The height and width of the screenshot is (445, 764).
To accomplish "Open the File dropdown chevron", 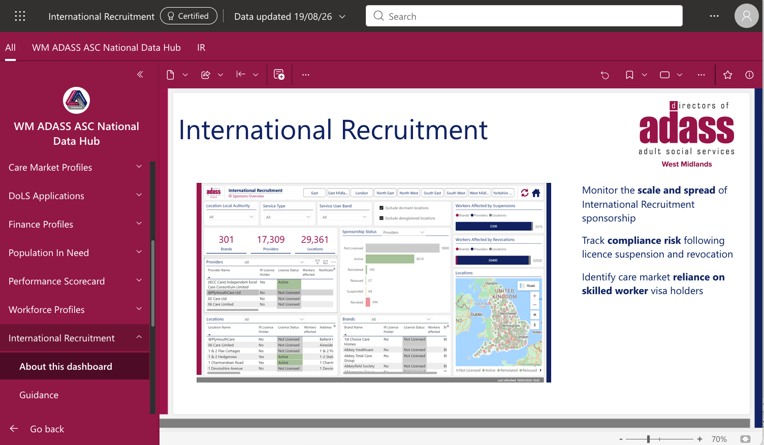I will 185,75.
